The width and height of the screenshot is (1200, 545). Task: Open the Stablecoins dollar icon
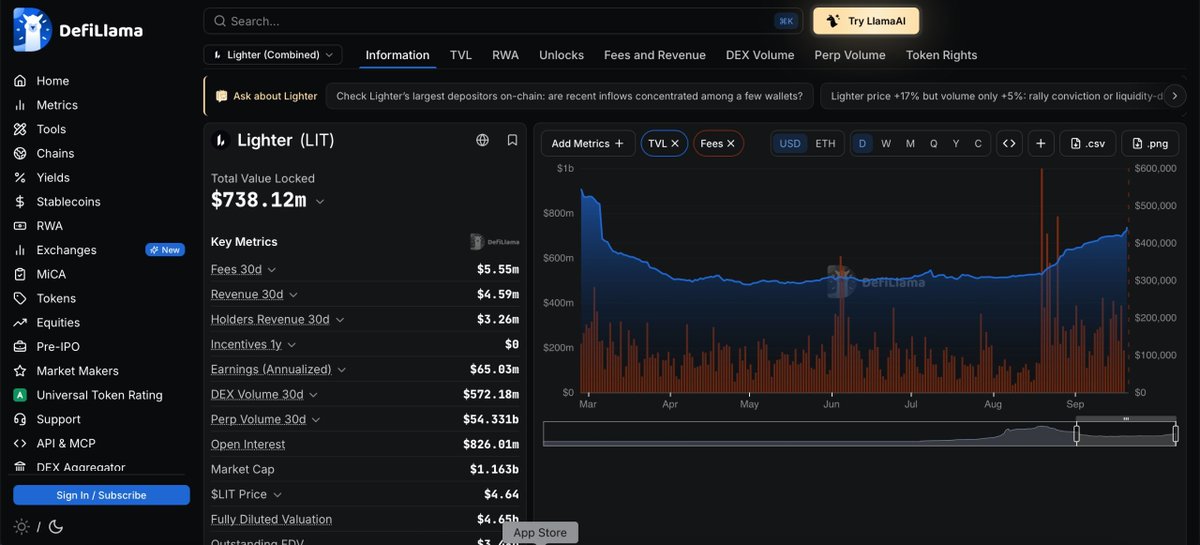pos(19,202)
